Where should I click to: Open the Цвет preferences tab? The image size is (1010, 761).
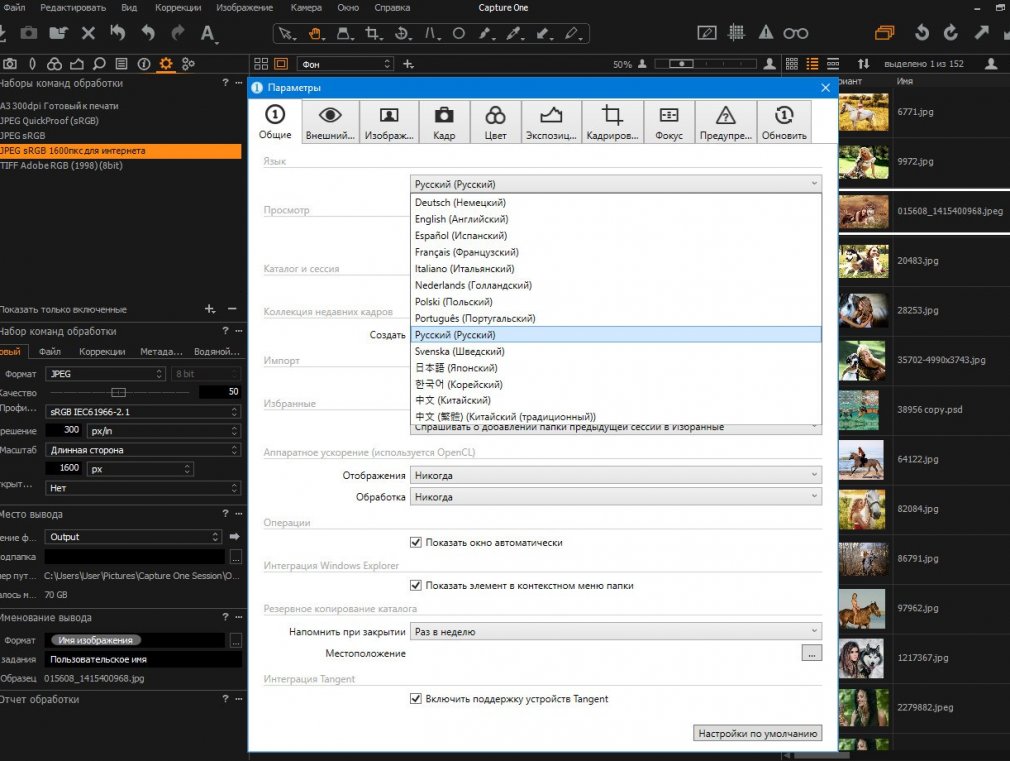coord(495,121)
